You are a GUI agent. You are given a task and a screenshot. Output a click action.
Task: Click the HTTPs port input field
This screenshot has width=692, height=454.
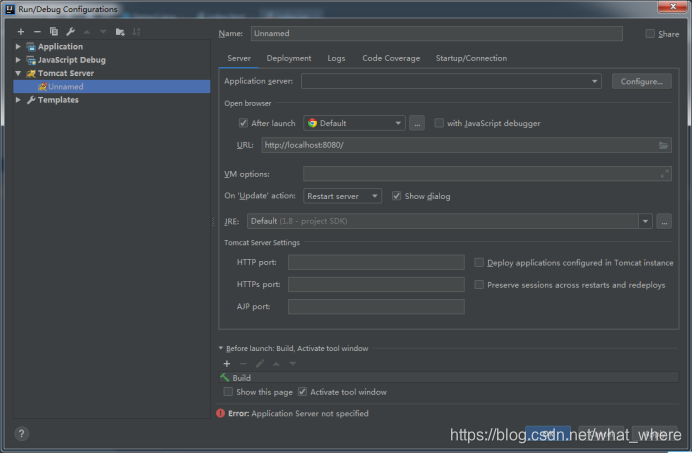tap(376, 284)
